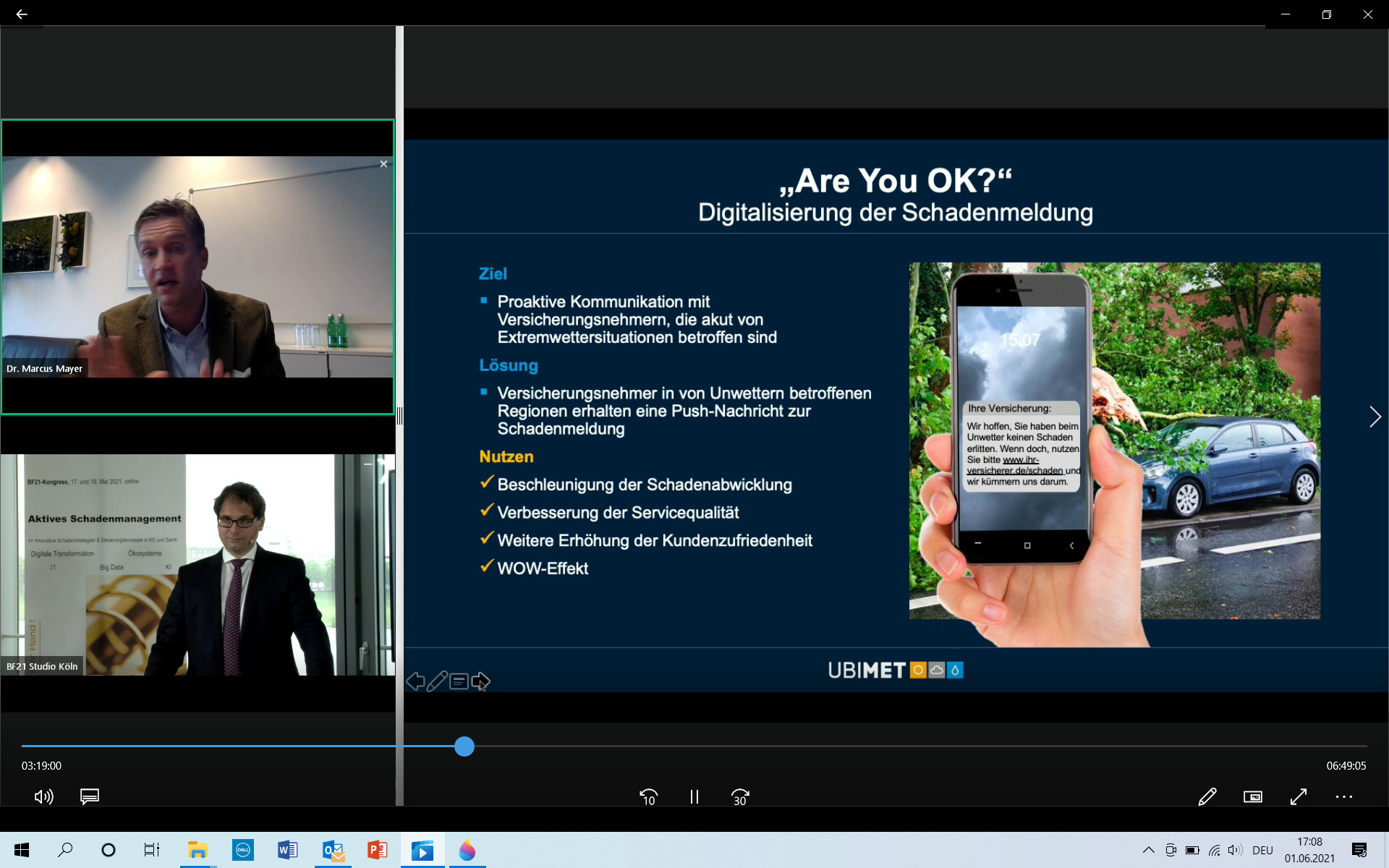Skip forward 30 seconds
This screenshot has width=1389, height=868.
(x=739, y=796)
